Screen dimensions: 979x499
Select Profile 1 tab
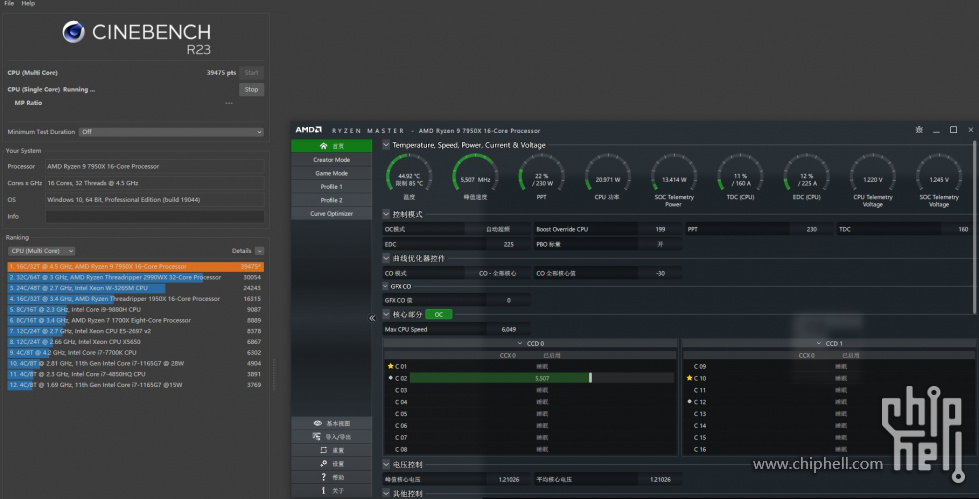point(331,187)
